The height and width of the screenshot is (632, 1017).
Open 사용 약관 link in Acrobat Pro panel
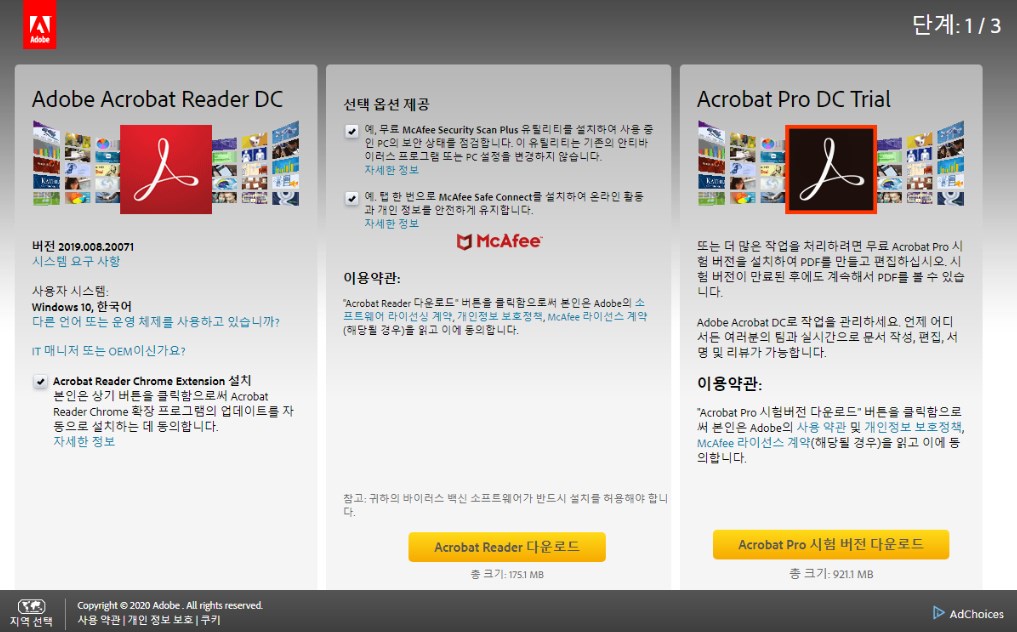(821, 428)
